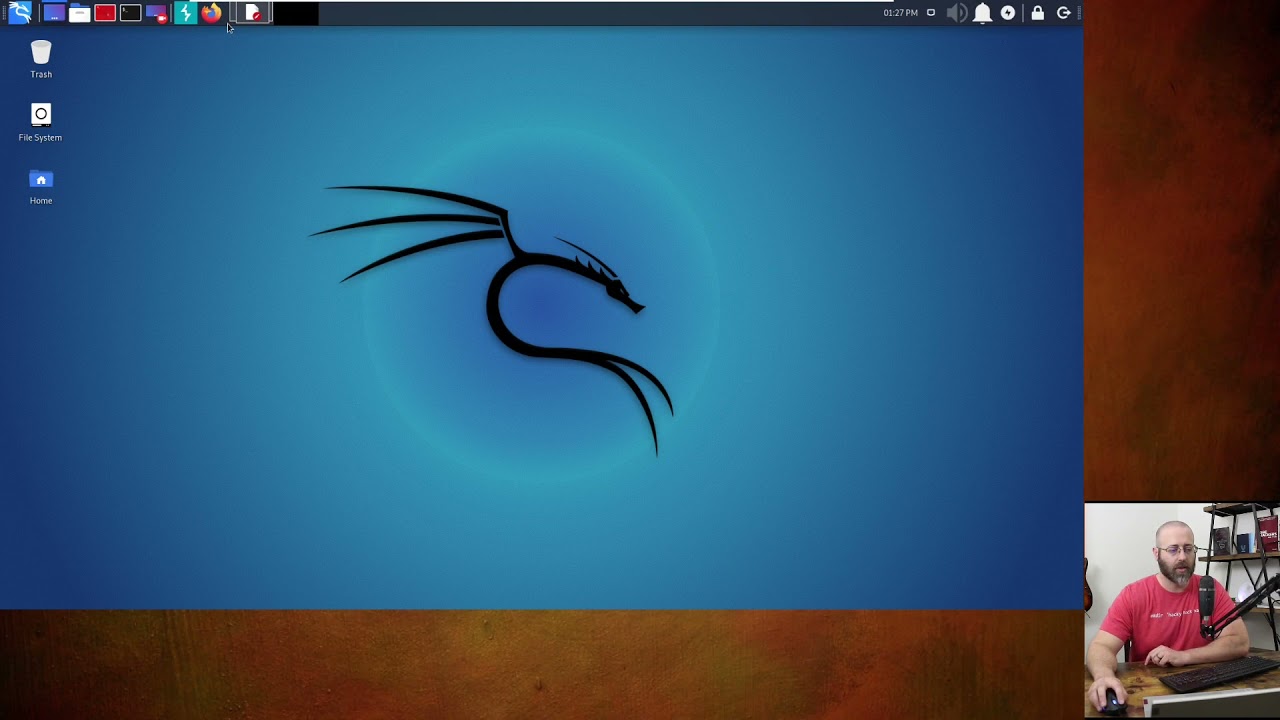The height and width of the screenshot is (720, 1280).
Task: Open the notifications bell
Action: click(983, 13)
